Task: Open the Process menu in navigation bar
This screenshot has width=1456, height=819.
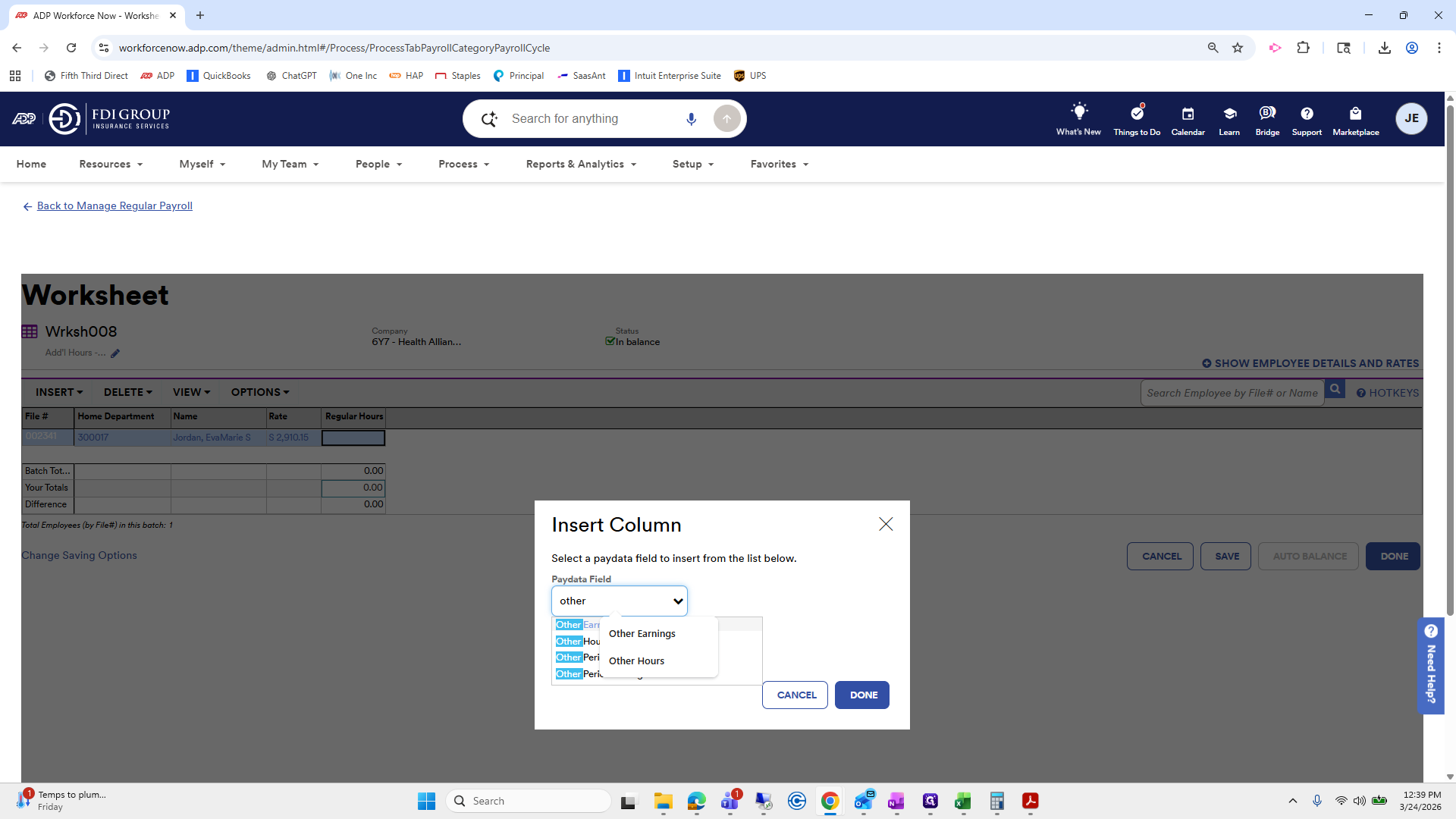Action: tap(463, 164)
